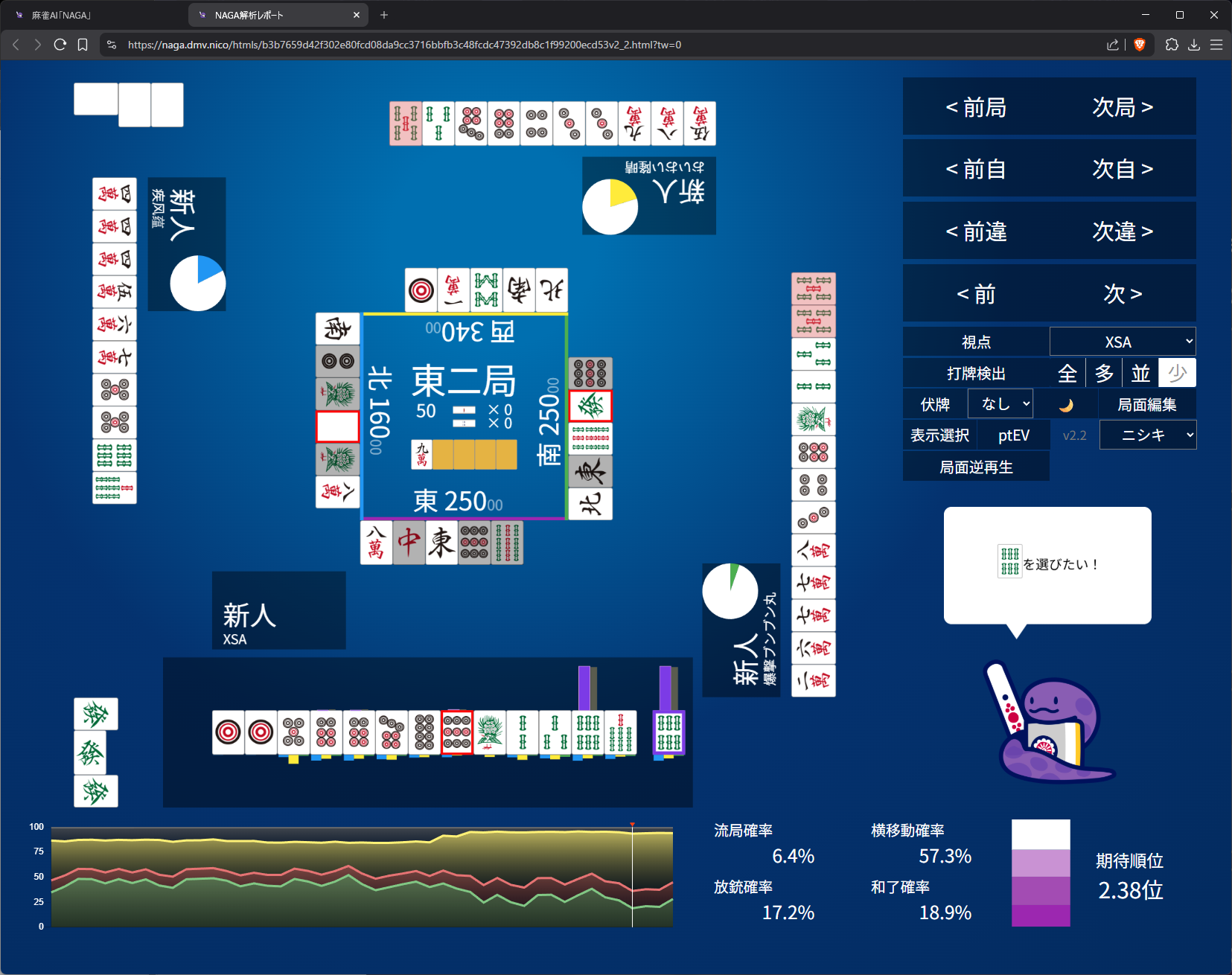Image resolution: width=1232 pixels, height=975 pixels.
Task: Expand the 伏牌 なし dropdown
Action: pyautogui.click(x=1000, y=404)
